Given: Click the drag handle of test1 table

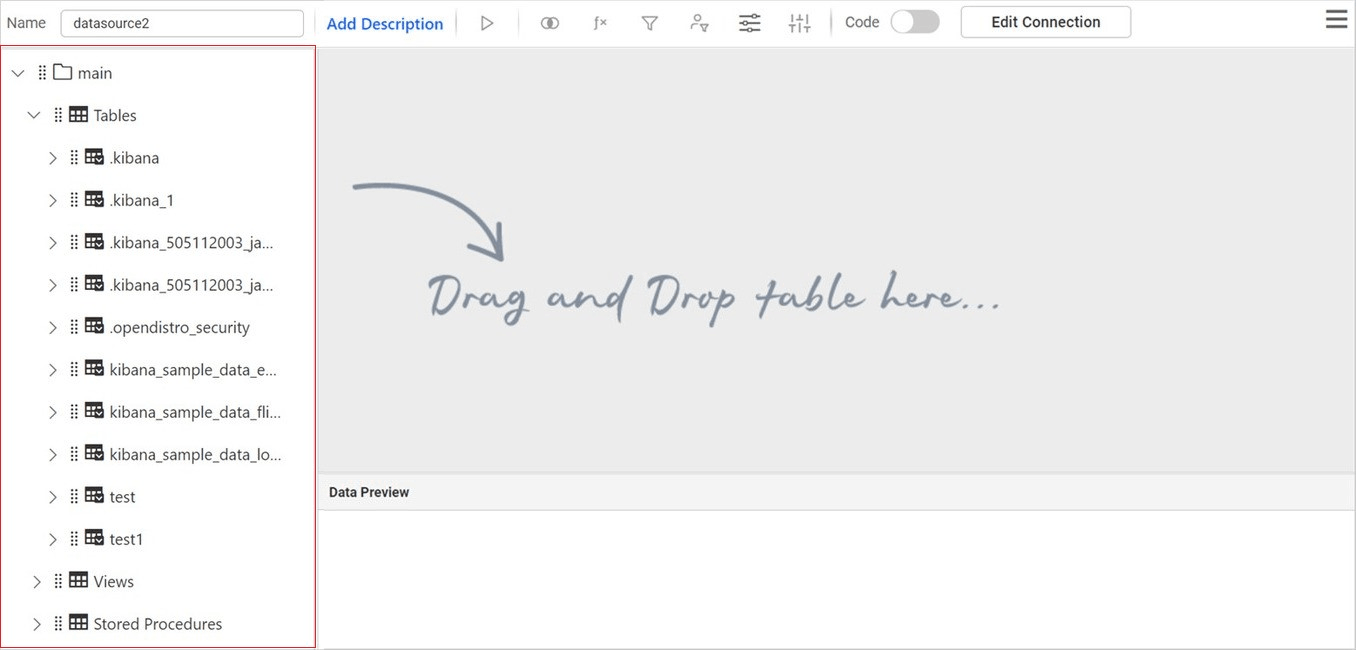Looking at the screenshot, I should [x=74, y=538].
